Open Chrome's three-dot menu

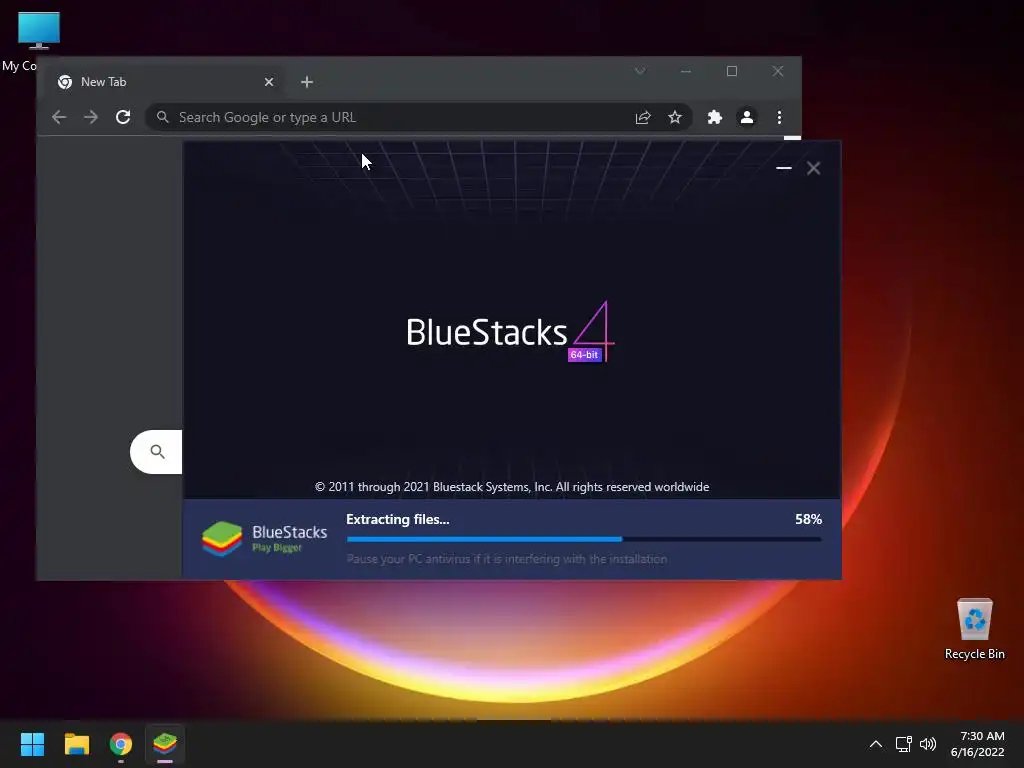click(779, 117)
